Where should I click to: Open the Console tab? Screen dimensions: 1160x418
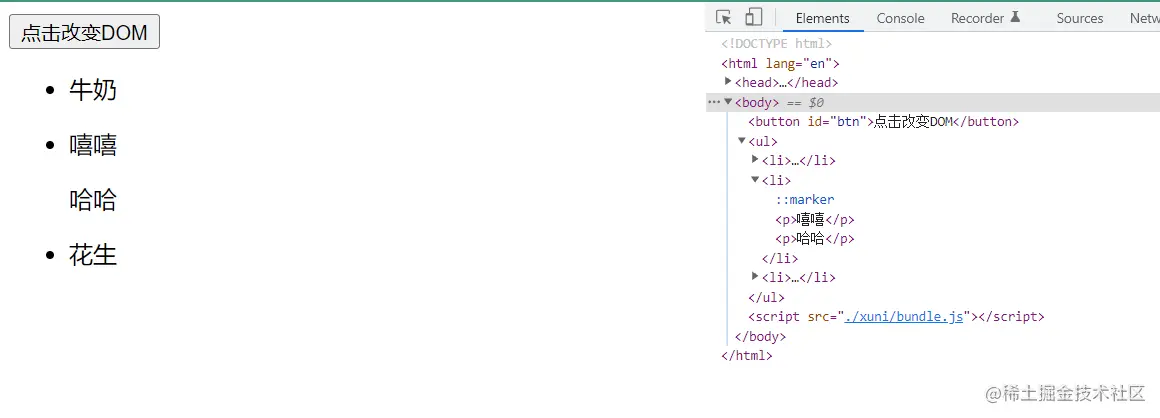tap(900, 18)
